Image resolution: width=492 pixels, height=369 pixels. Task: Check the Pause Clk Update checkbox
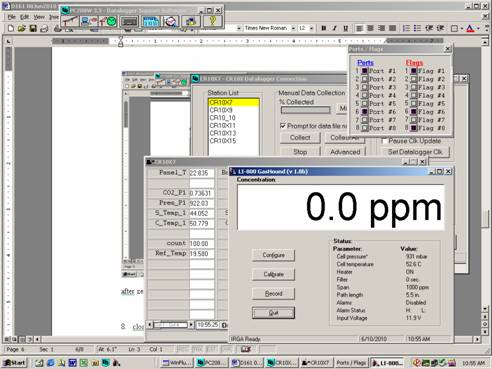click(384, 141)
